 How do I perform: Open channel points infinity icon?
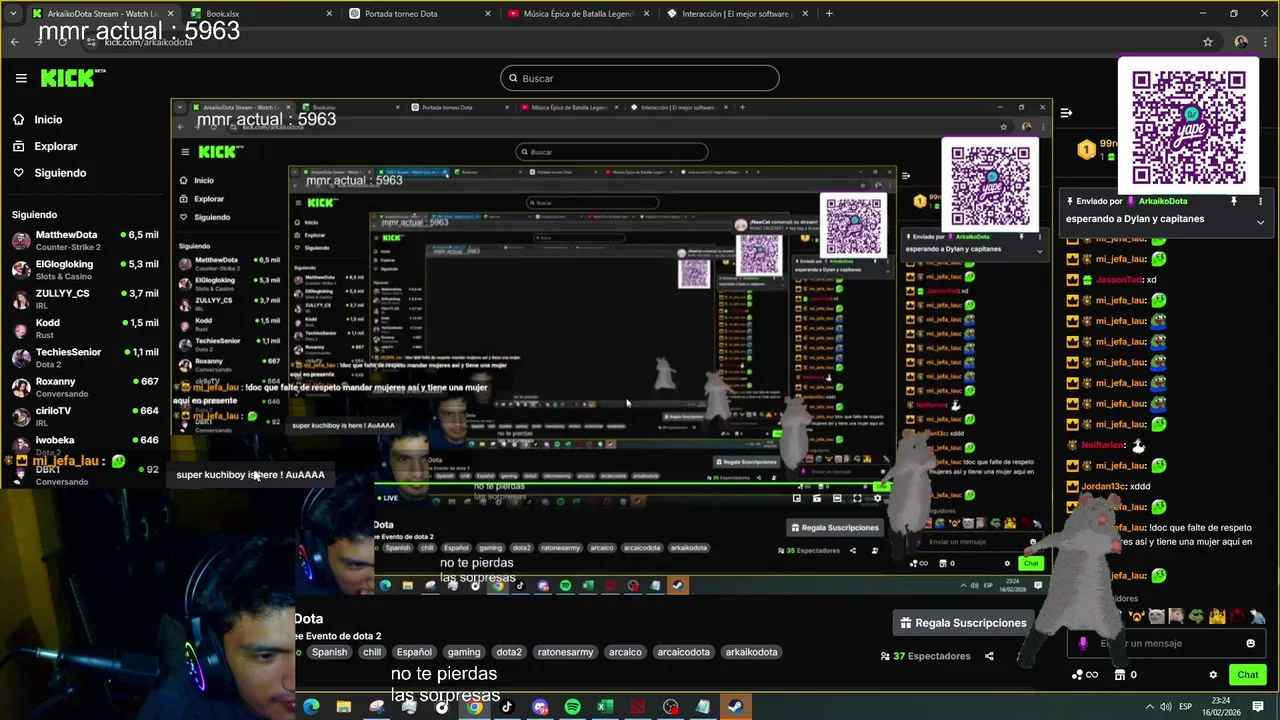(x=1084, y=675)
